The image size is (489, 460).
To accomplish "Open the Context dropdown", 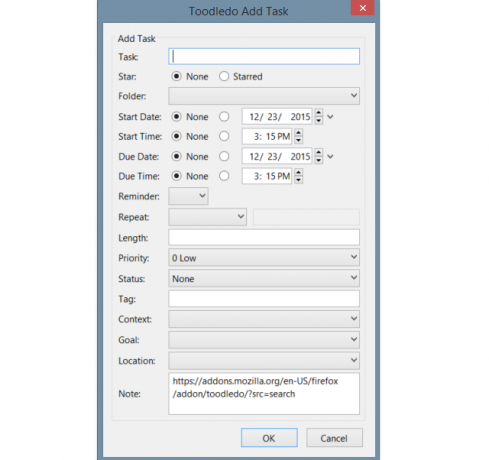I will click(x=264, y=319).
